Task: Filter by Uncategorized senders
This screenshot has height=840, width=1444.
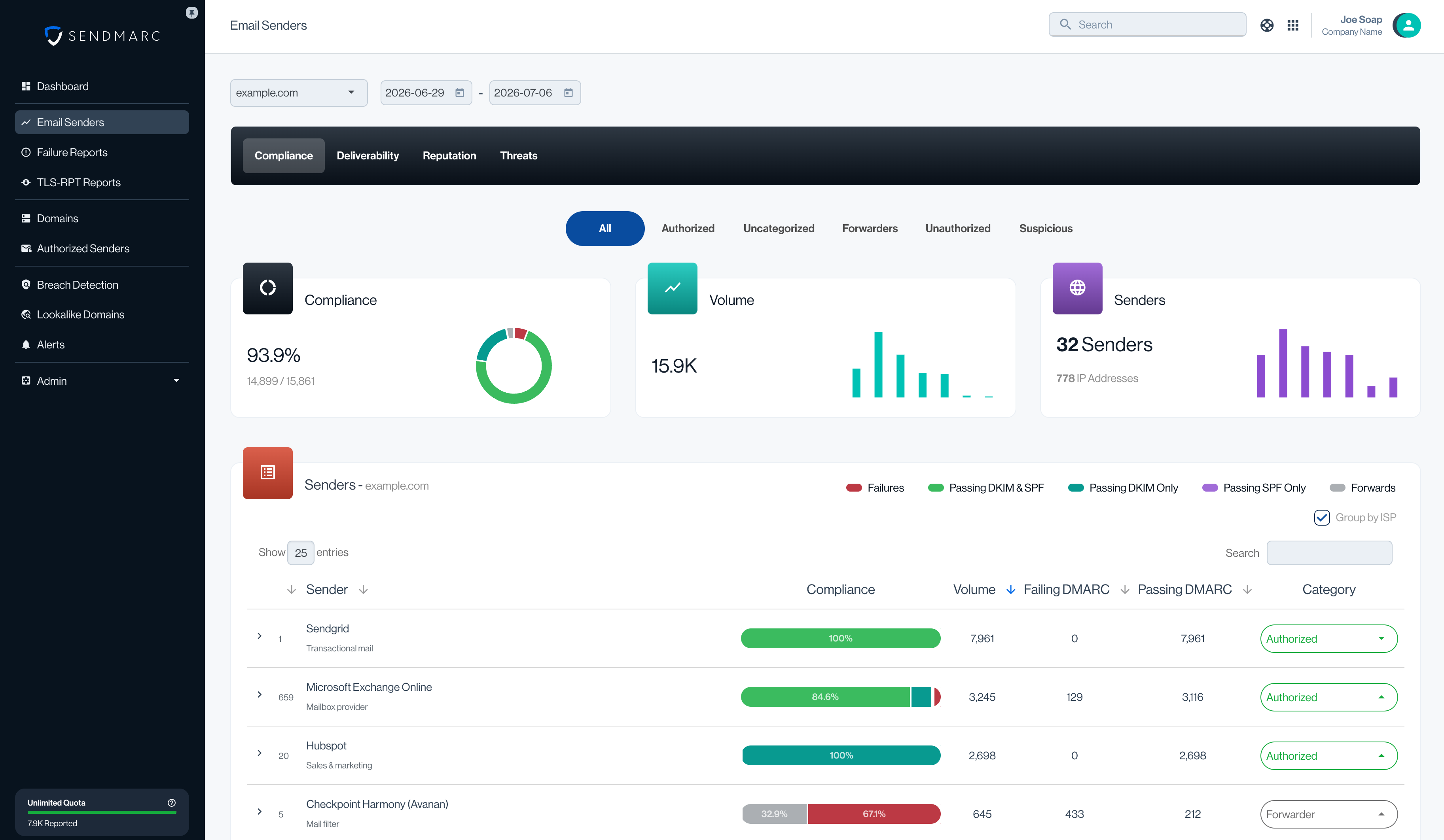Action: (x=779, y=228)
